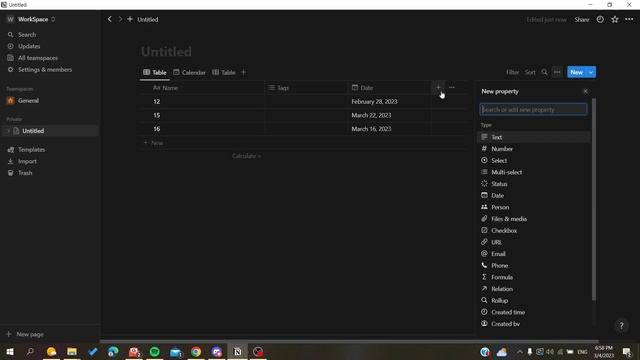The height and width of the screenshot is (360, 640).
Task: Expand the Untitled page toggle arrow
Action: coord(8,131)
